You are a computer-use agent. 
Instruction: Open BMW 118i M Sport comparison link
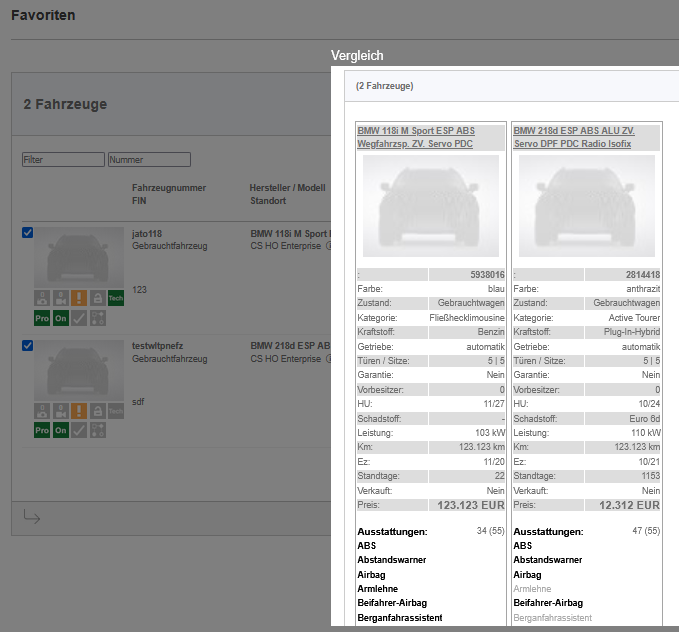(x=416, y=137)
